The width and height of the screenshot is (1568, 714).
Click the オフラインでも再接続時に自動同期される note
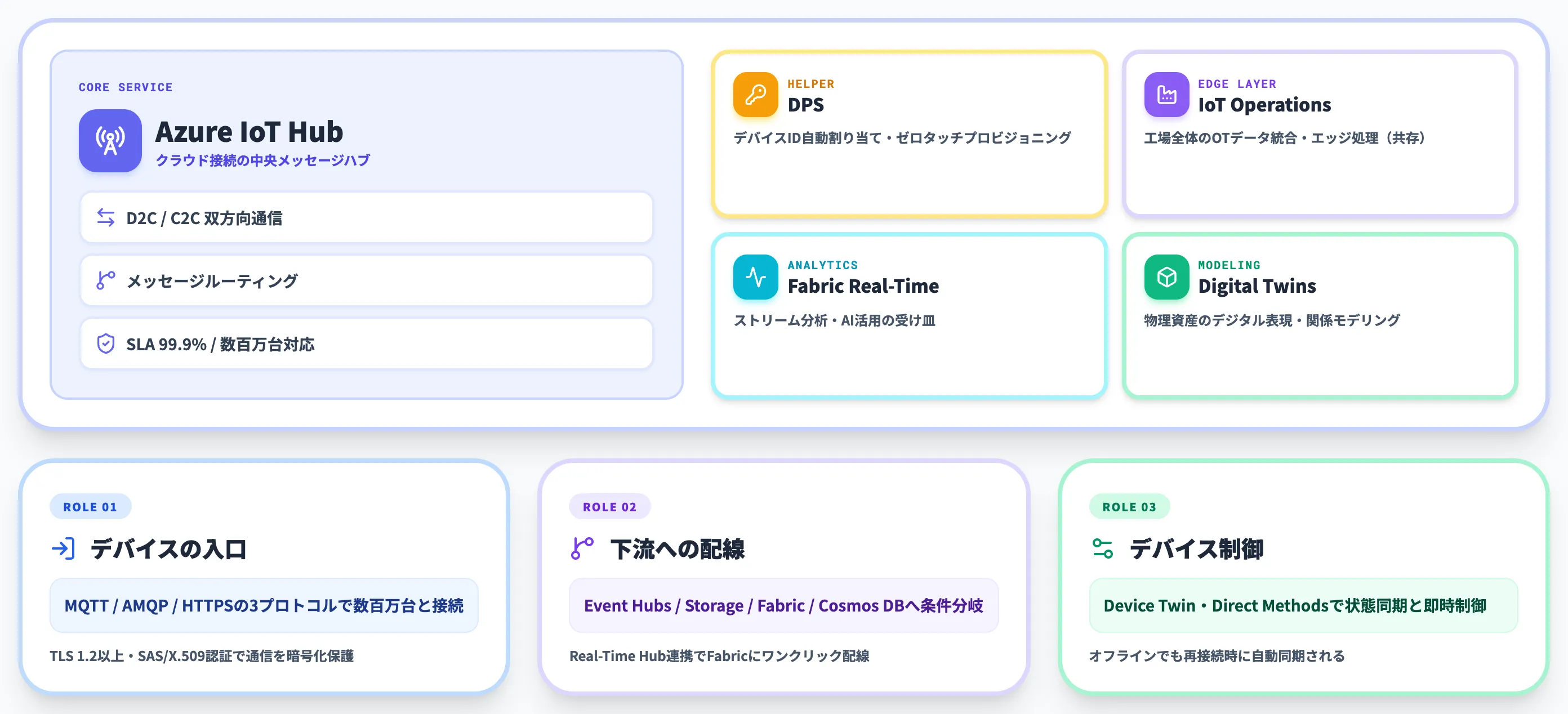coord(1217,655)
